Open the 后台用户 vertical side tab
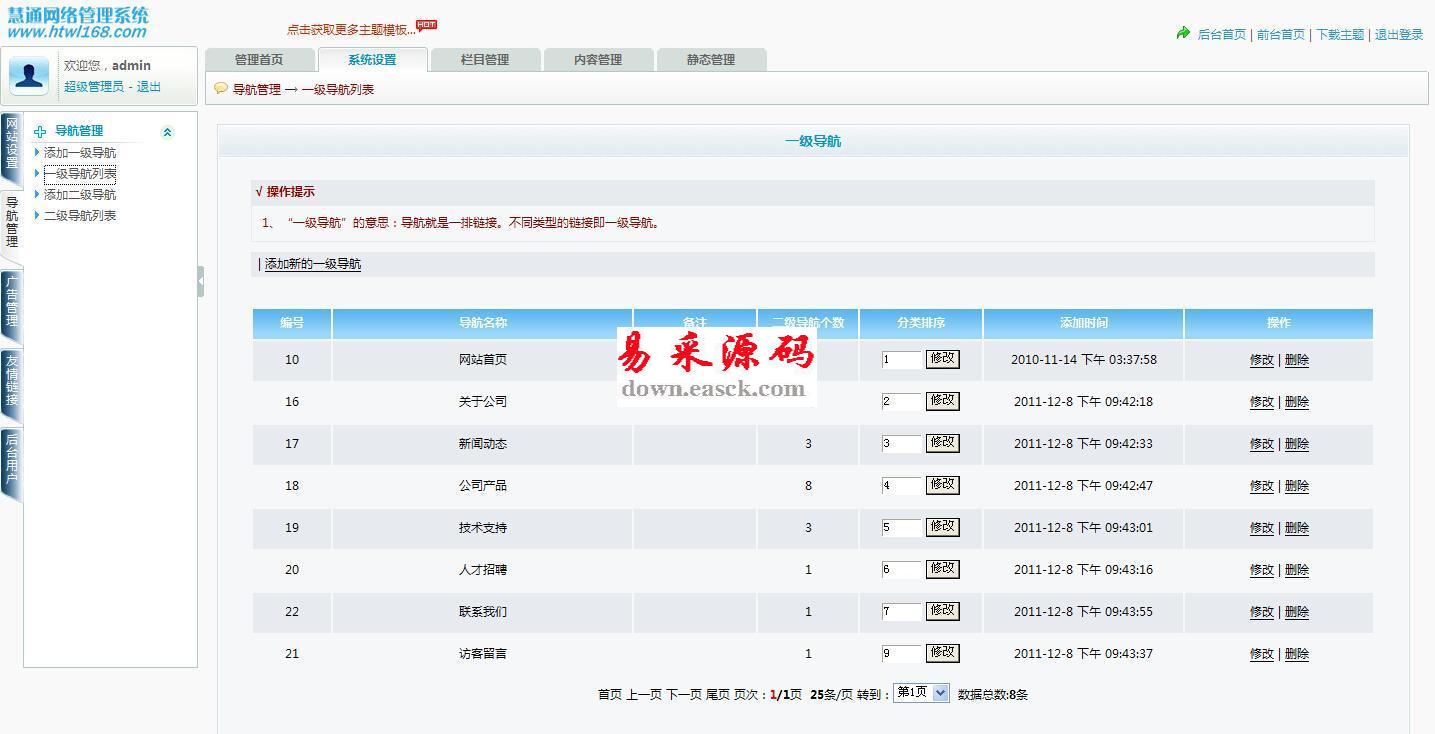This screenshot has width=1435, height=734. [x=11, y=460]
